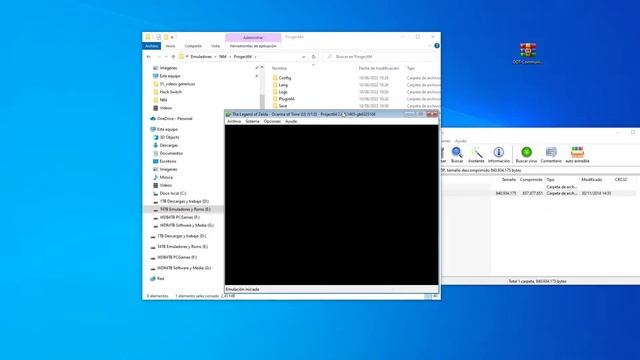Select Música in navigation pane
Viewport: 640px width, 360px height.
pyautogui.click(x=163, y=177)
